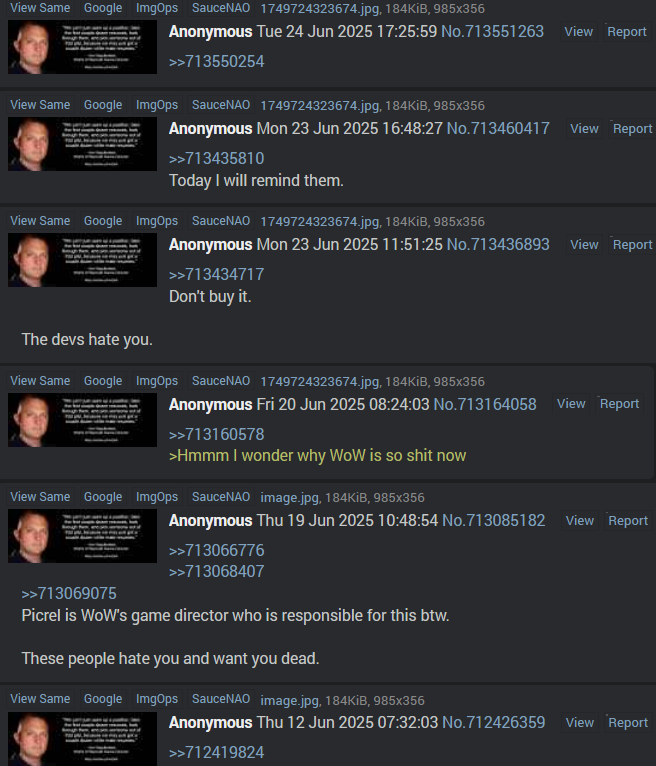Follow quote link >>713550254
Viewport: 656px width, 766px height.
click(216, 62)
